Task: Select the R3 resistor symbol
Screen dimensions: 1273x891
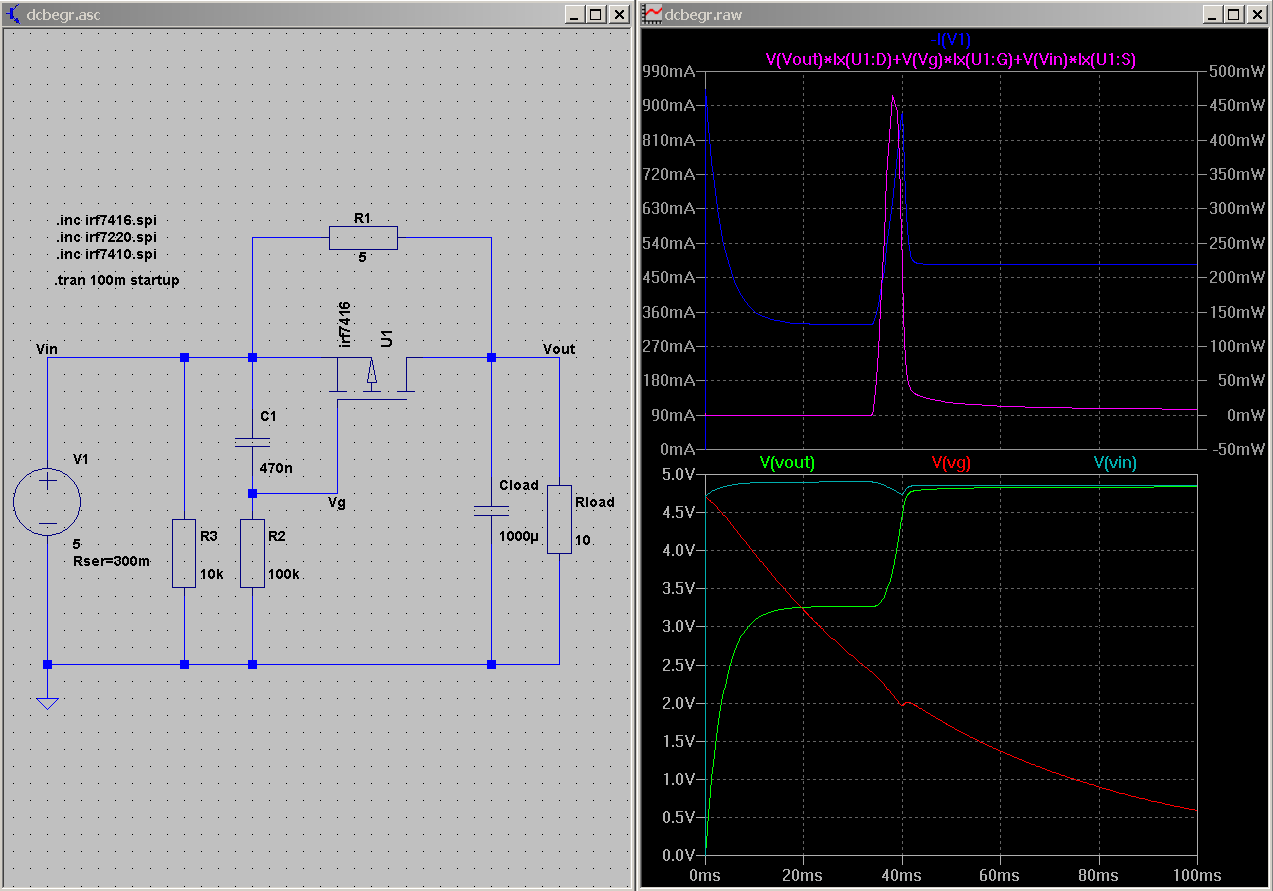Action: (x=184, y=553)
